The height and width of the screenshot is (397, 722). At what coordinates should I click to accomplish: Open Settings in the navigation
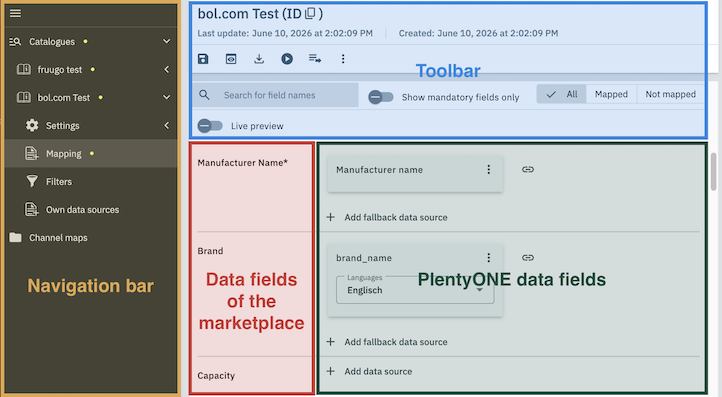(63, 126)
